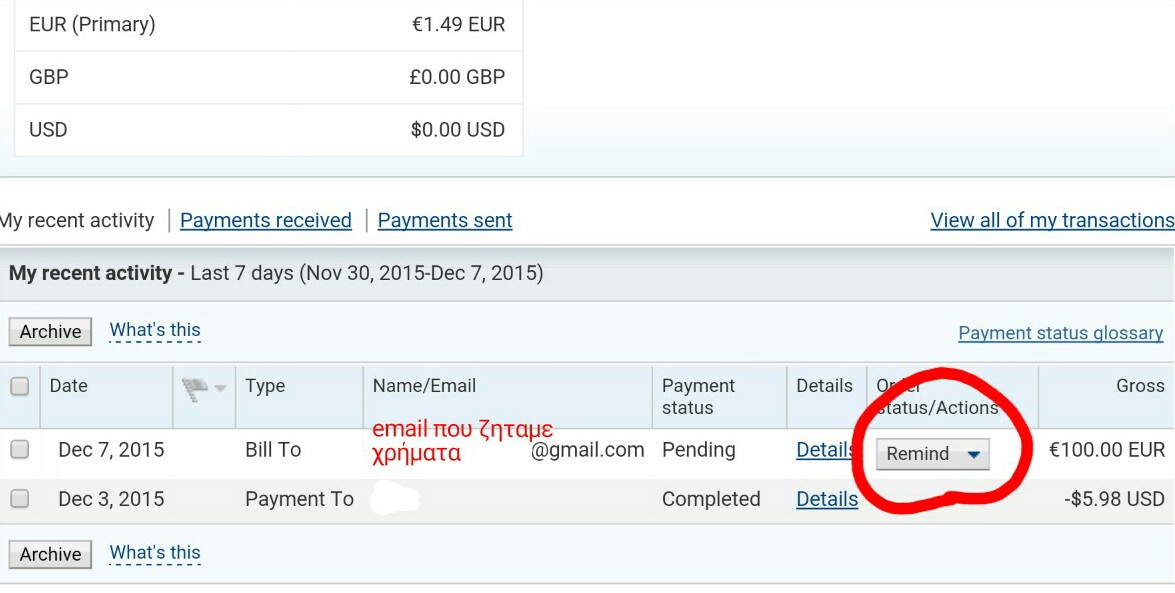This screenshot has height=593, width=1175.
Task: Click the top Archive button
Action: (50, 331)
